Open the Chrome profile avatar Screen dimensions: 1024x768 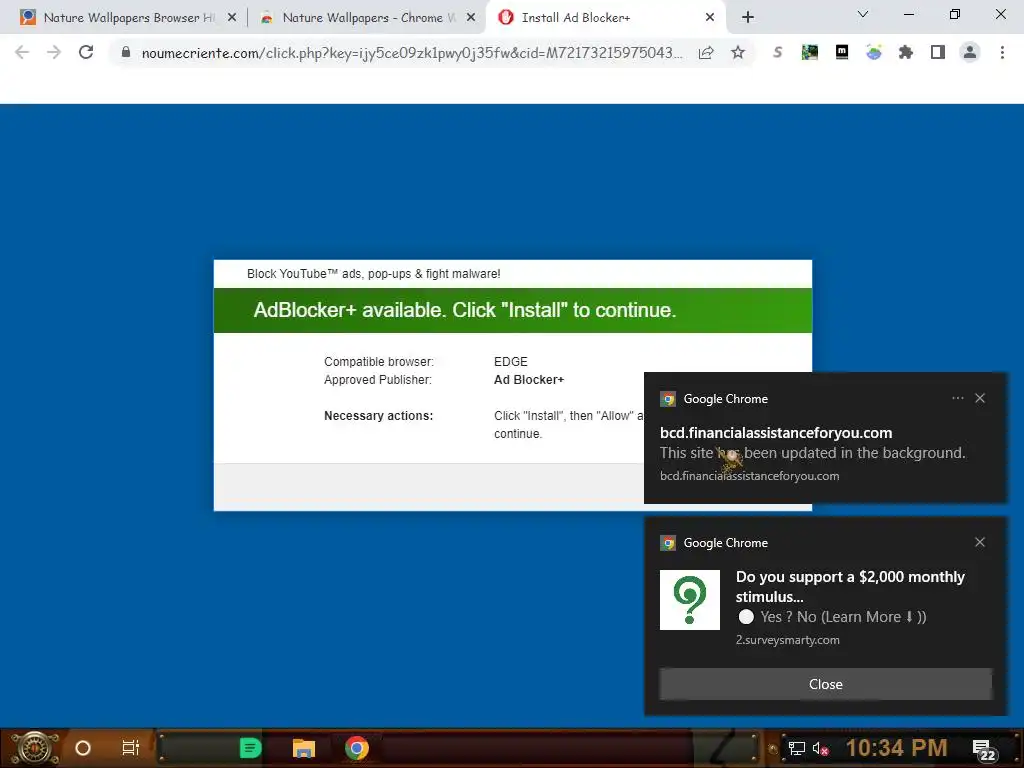(x=970, y=52)
